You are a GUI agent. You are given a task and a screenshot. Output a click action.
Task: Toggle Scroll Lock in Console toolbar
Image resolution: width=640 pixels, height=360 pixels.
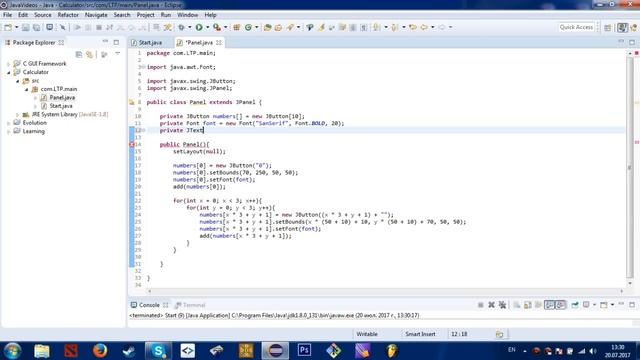[x=527, y=305]
